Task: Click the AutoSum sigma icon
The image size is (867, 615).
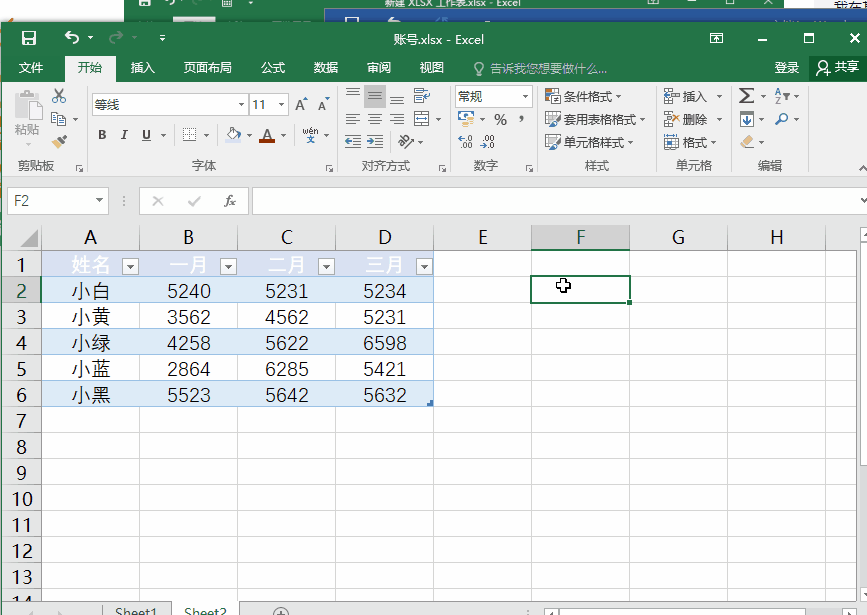Action: pyautogui.click(x=746, y=96)
